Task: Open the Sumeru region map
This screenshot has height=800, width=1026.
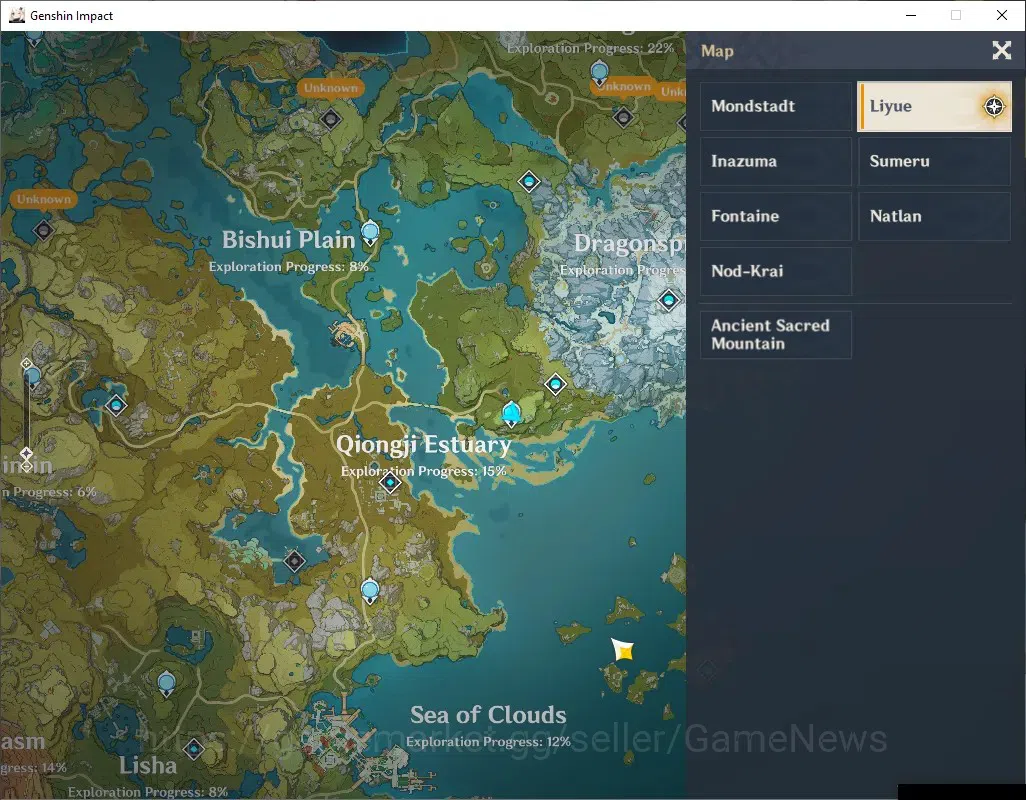Action: tap(934, 161)
